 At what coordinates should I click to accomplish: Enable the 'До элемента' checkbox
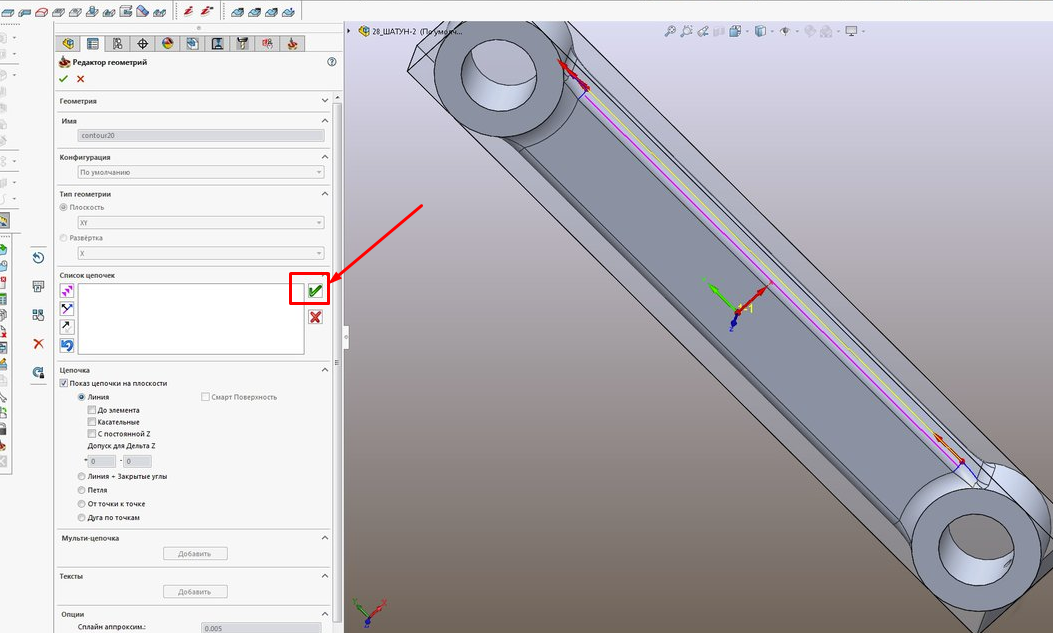tap(92, 409)
